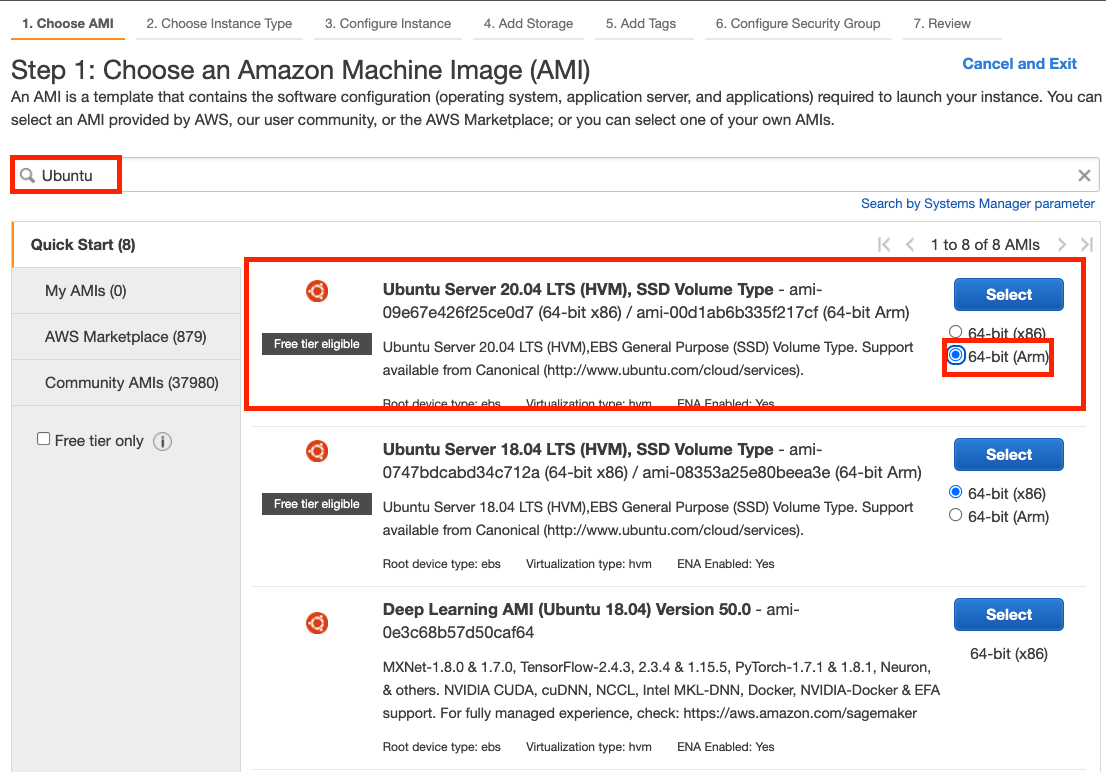The image size is (1106, 772).
Task: Open Search by Systems Manager parameter link
Action: pos(978,203)
